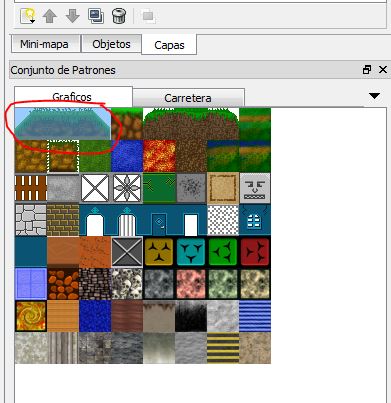This screenshot has height=403, width=391.
Task: Click the new layer icon with dropdown
Action: (28, 16)
